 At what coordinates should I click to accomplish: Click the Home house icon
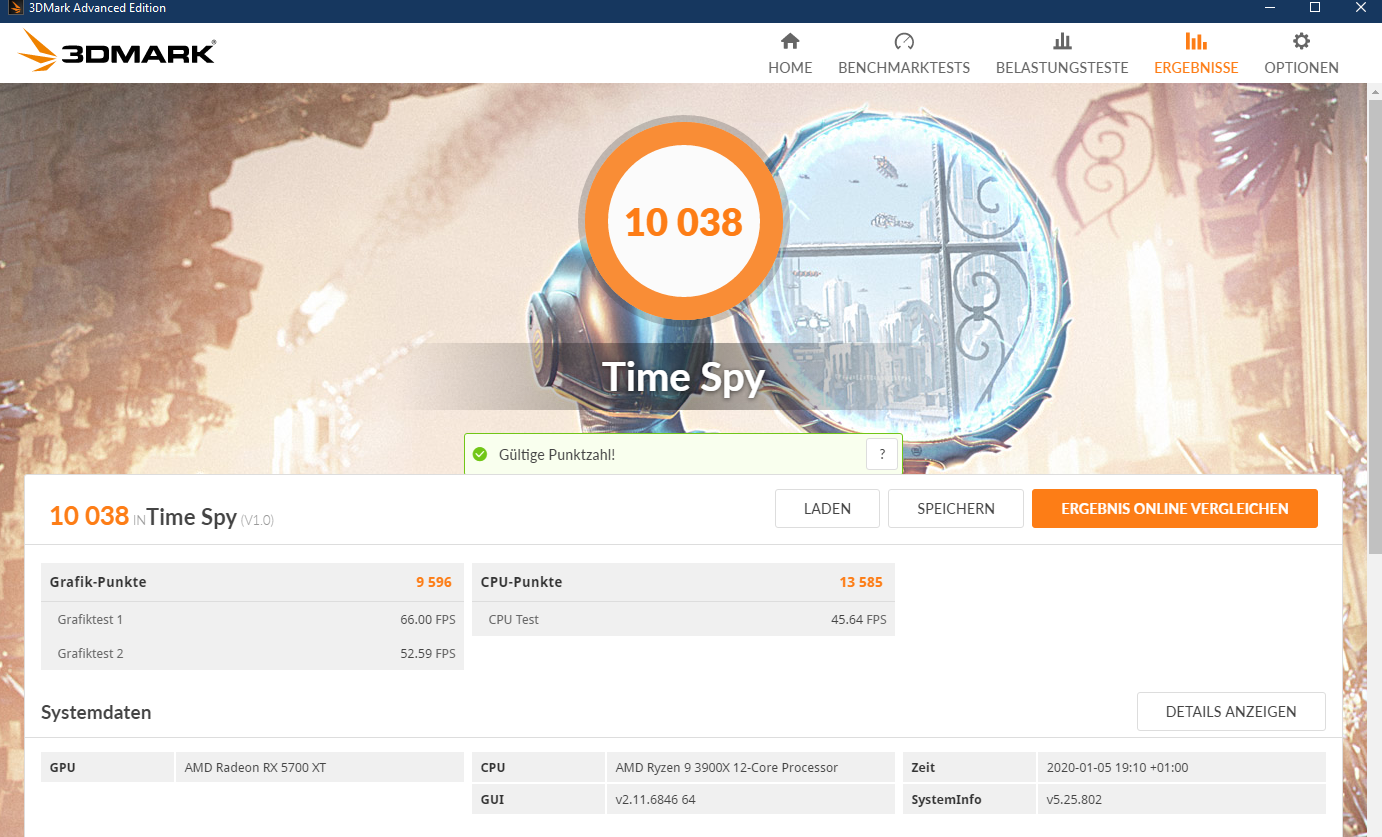pos(790,41)
